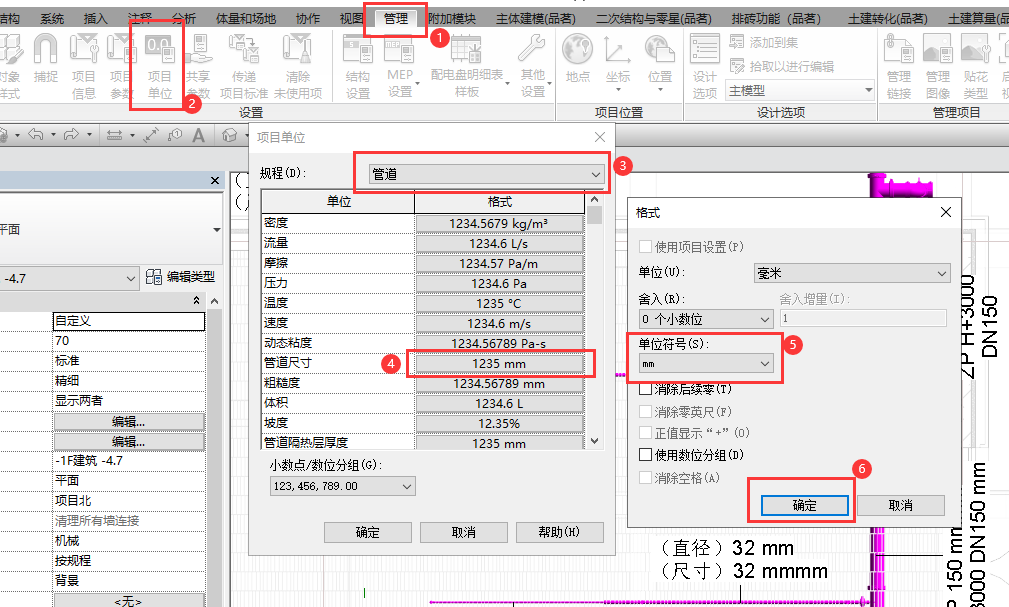Open 结构设置 (Structural Settings) icon
1009x607 pixels.
(x=358, y=49)
